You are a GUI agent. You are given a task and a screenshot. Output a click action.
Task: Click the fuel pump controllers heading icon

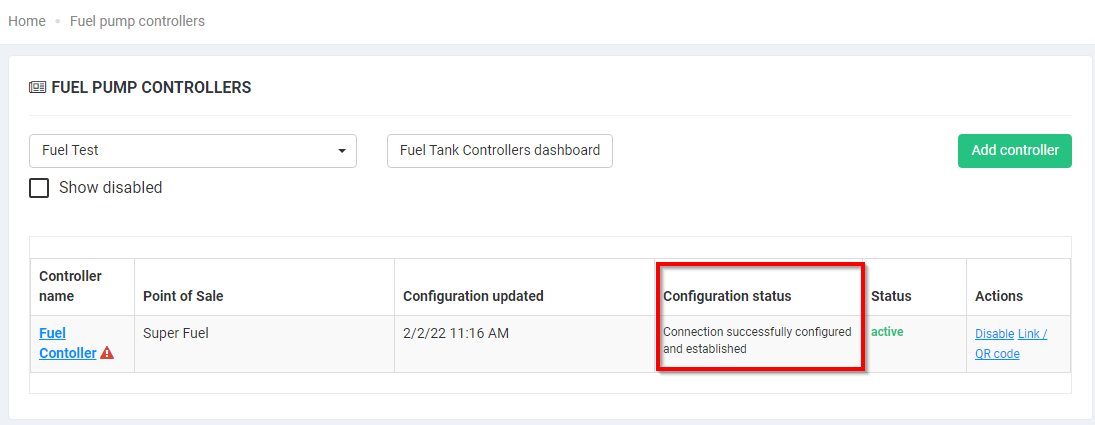coord(37,88)
